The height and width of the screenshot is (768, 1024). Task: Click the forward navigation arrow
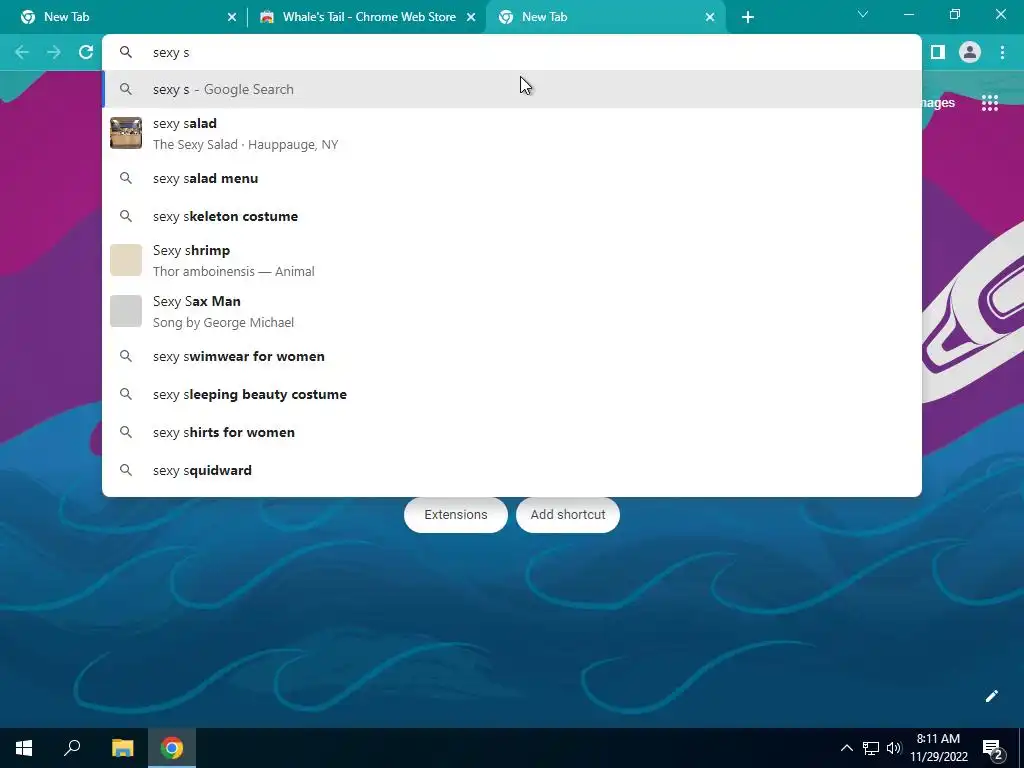54,52
